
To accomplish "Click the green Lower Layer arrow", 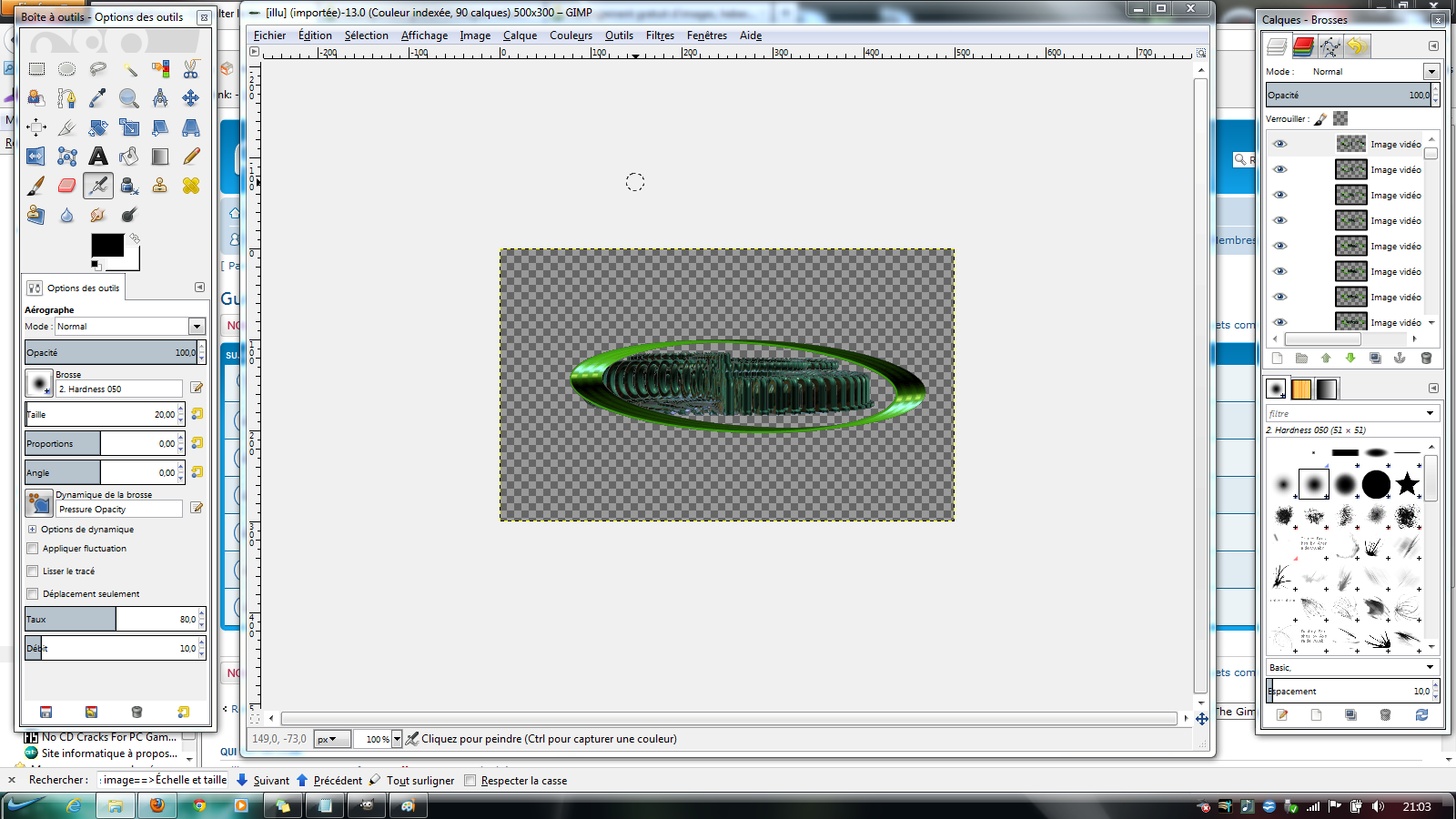I will [1350, 358].
